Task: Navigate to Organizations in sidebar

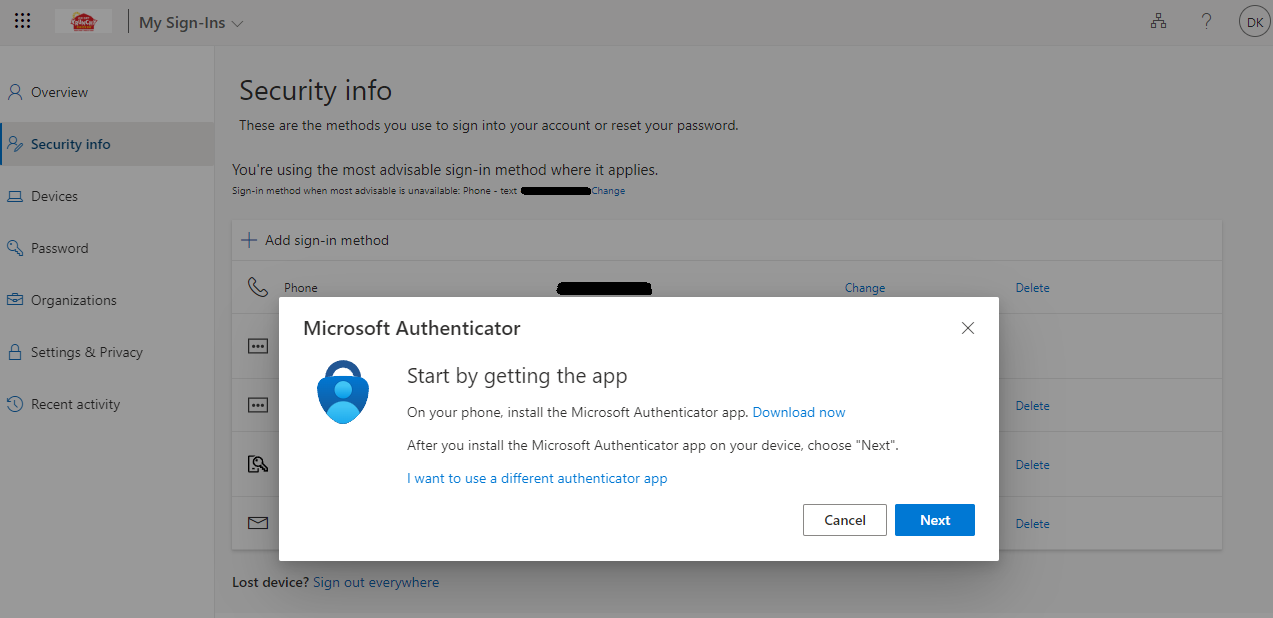Action: click(73, 300)
